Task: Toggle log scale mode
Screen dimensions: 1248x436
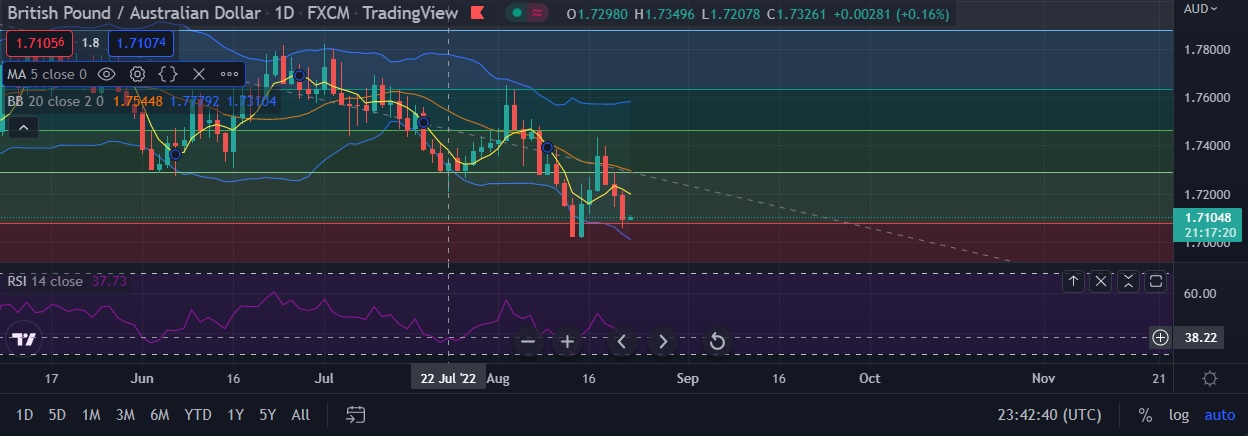Action: point(1179,414)
